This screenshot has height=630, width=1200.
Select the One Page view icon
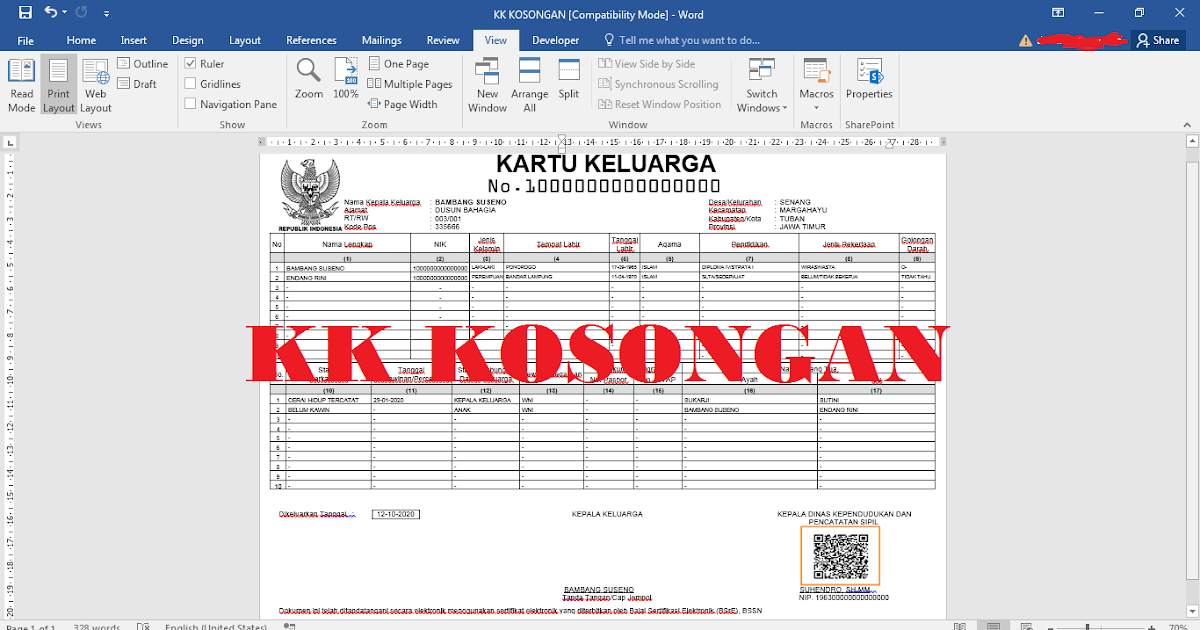click(399, 63)
